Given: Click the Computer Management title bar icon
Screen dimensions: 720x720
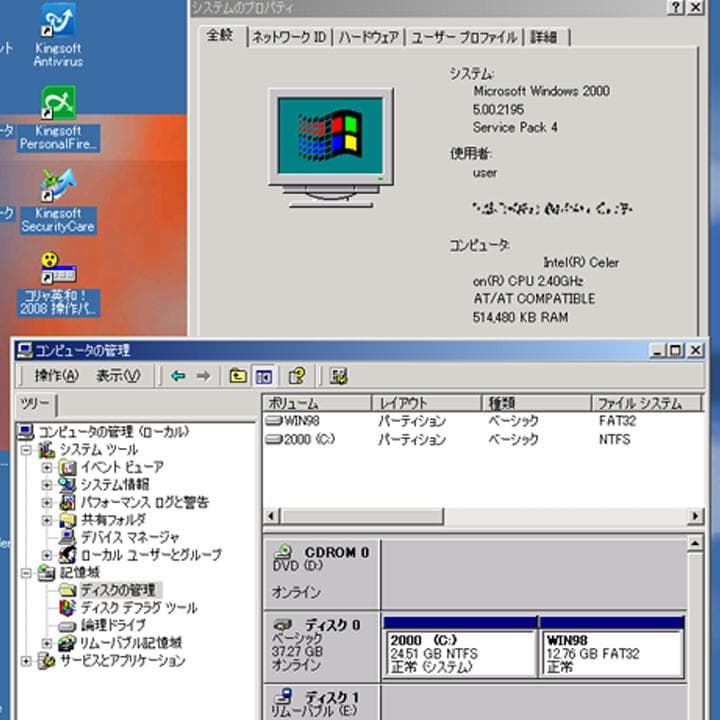Looking at the screenshot, I should (x=24, y=350).
